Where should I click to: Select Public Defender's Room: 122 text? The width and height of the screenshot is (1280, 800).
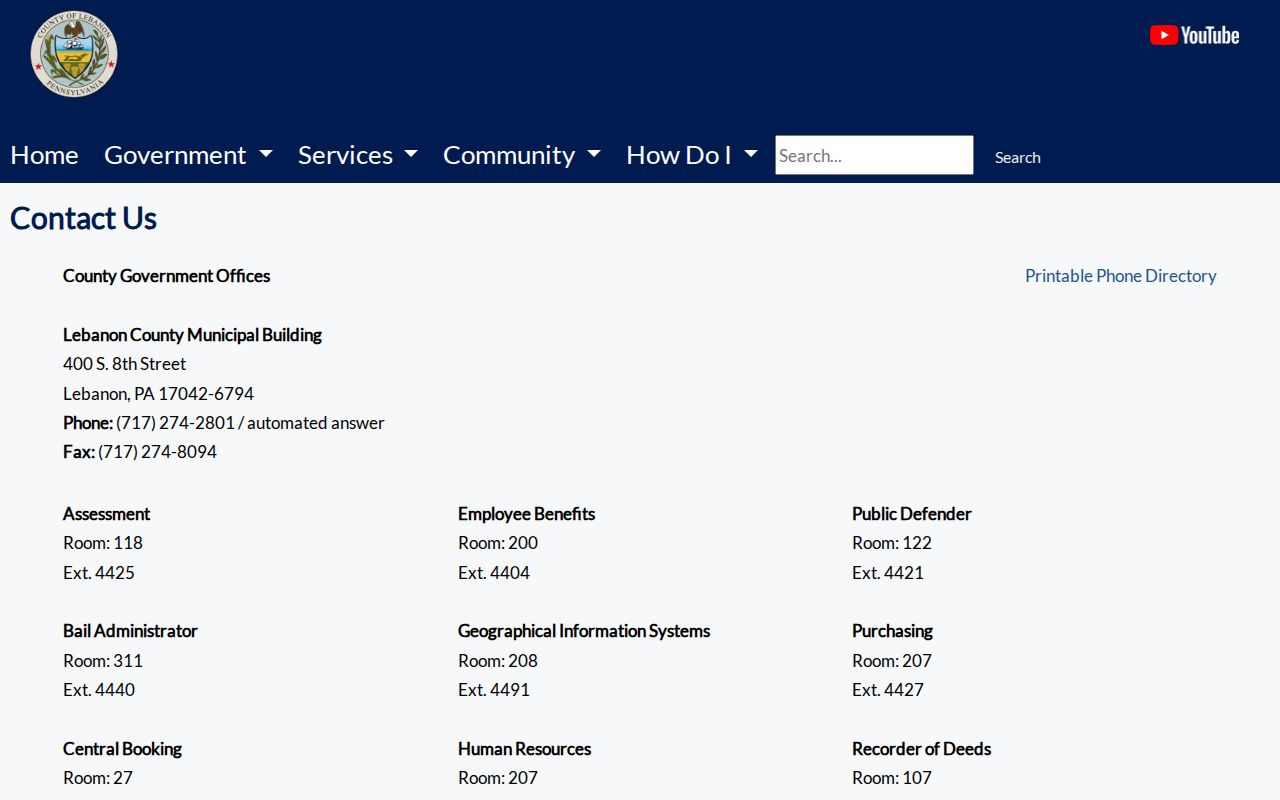pos(892,543)
